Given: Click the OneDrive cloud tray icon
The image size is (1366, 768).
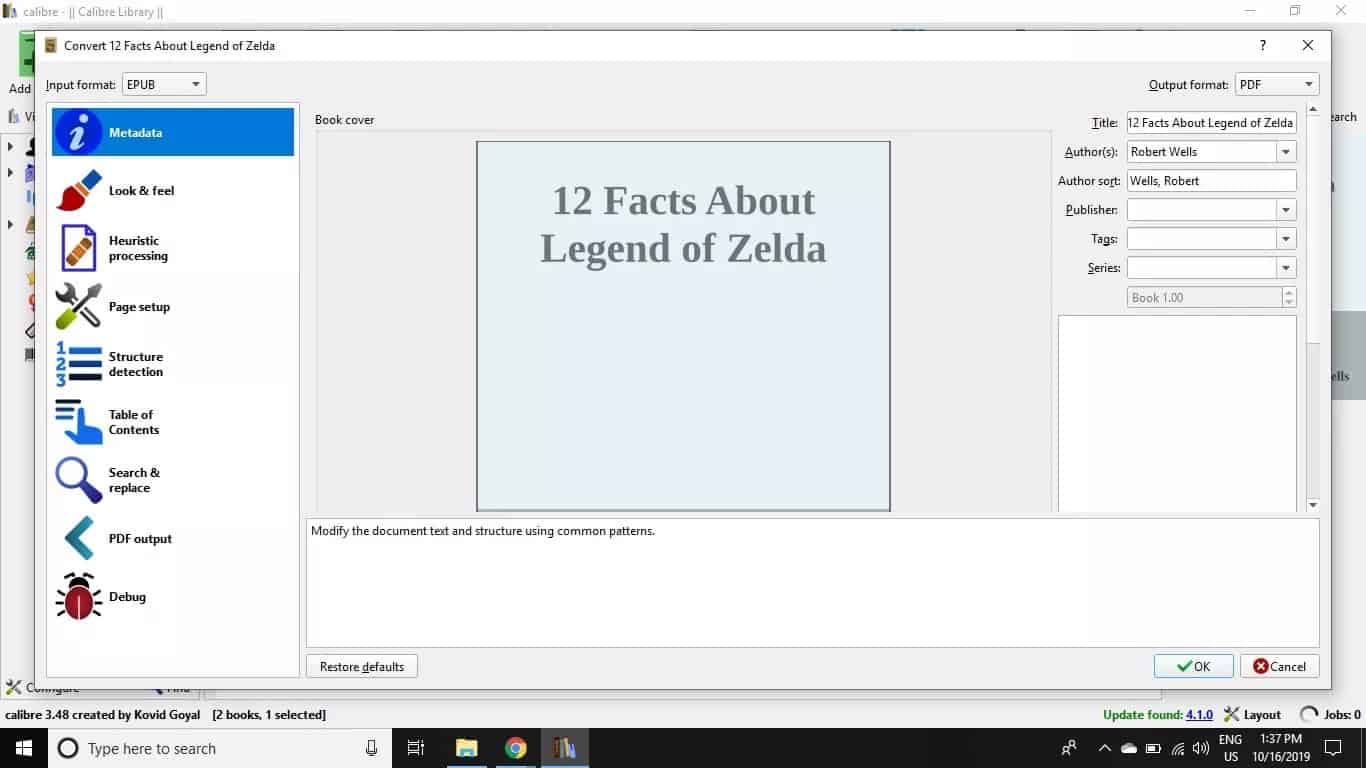Looking at the screenshot, I should point(1129,748).
